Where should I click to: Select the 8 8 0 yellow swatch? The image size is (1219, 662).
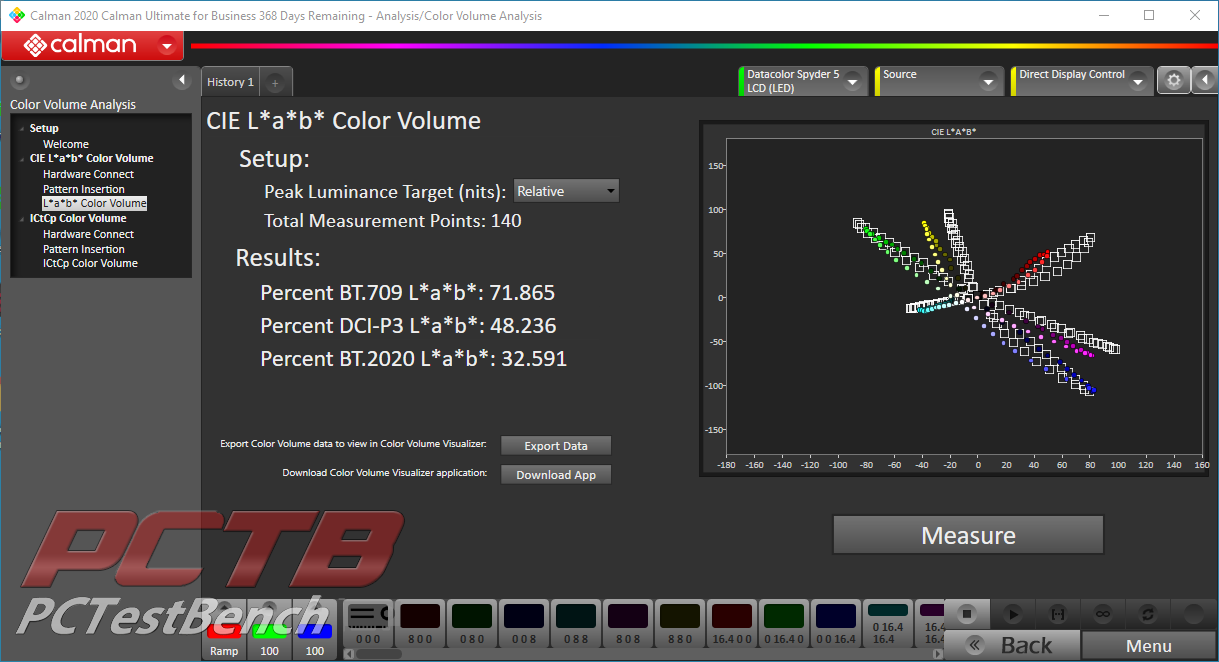pos(679,624)
